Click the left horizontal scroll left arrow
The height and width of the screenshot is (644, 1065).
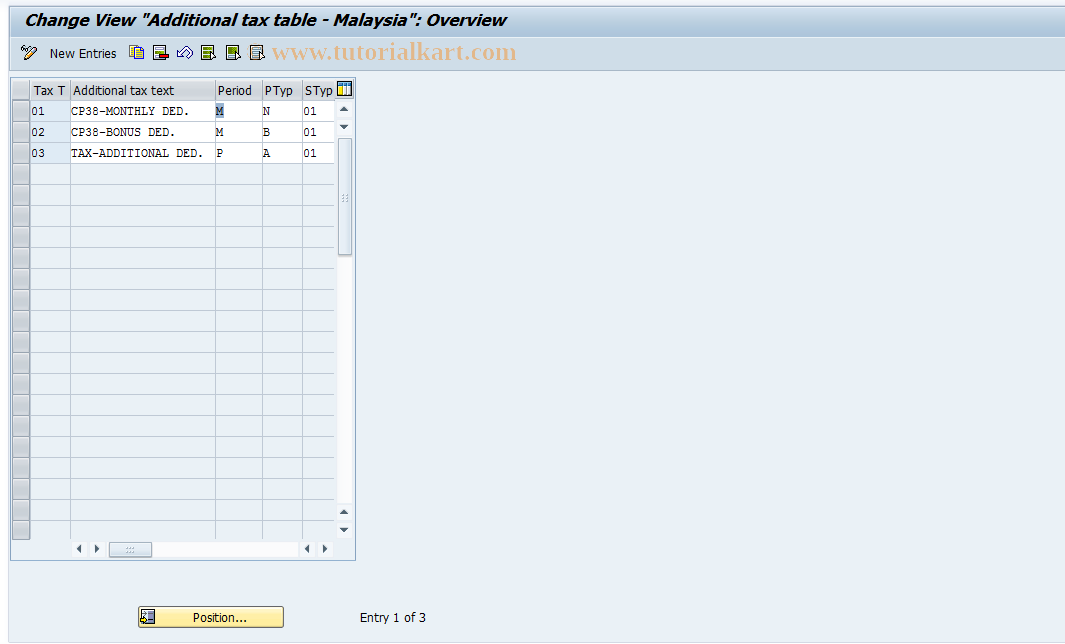[79, 549]
